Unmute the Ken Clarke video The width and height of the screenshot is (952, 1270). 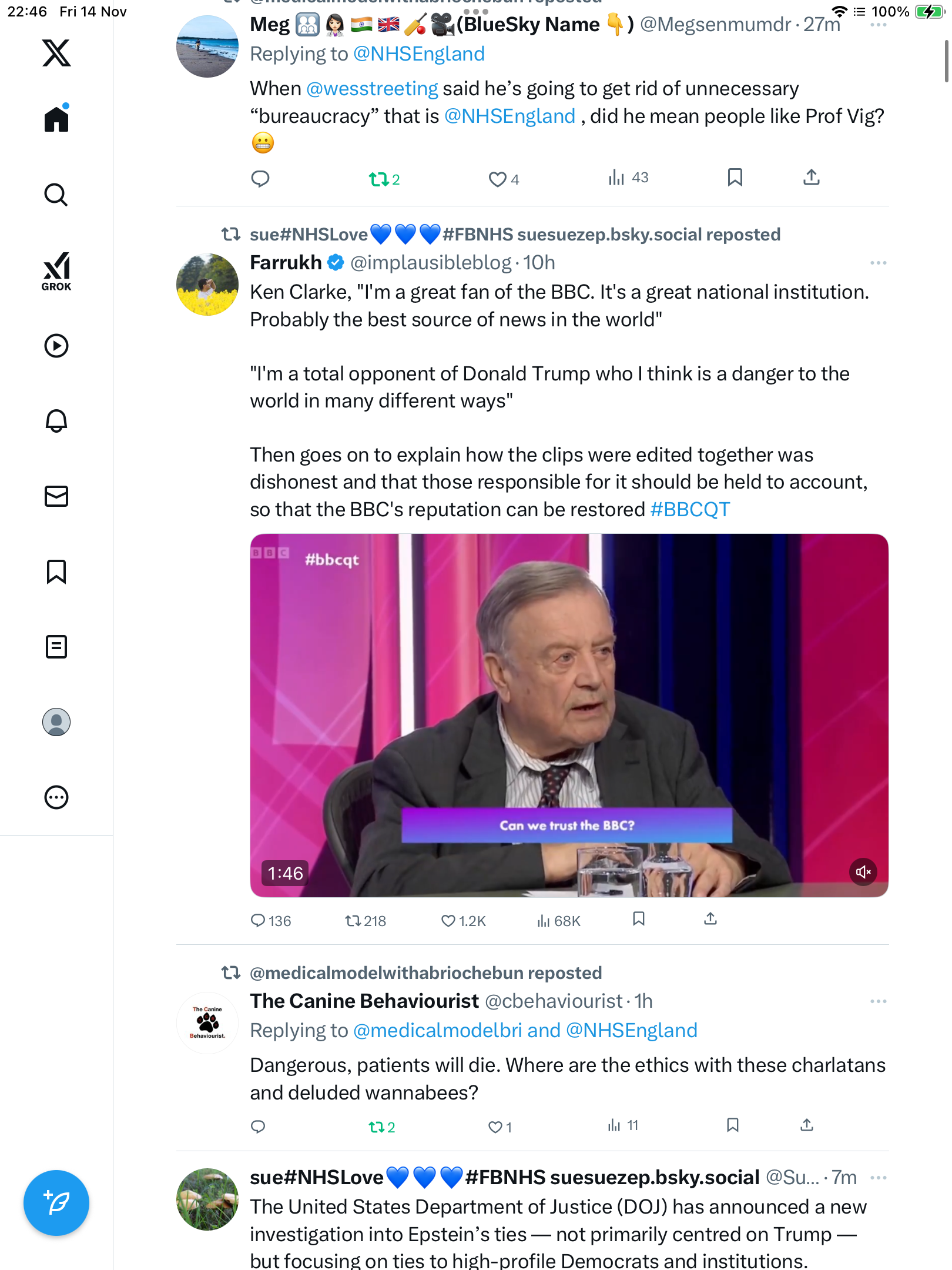click(x=863, y=872)
